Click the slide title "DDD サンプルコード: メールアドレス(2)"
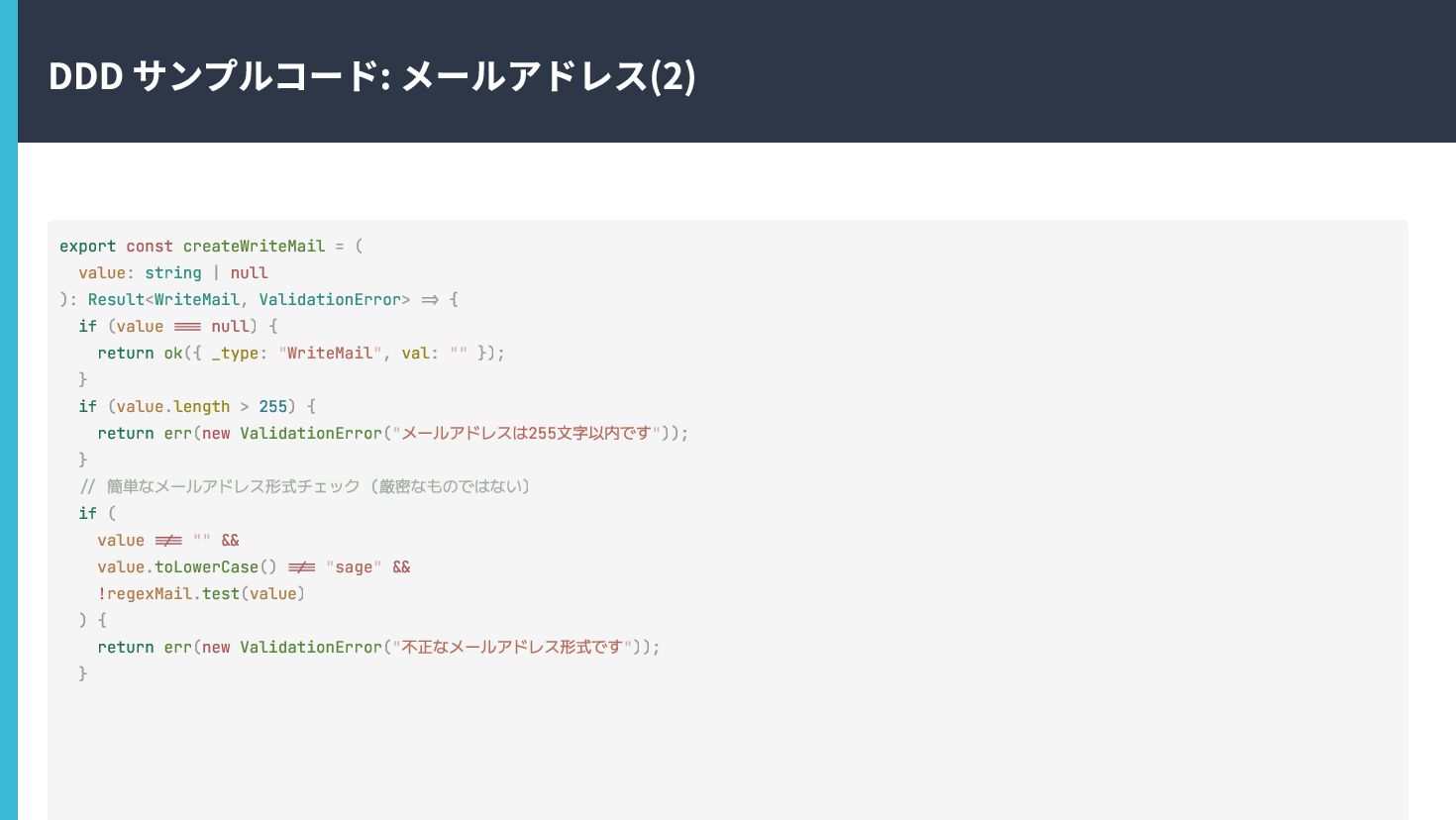The width and height of the screenshot is (1456, 820). click(x=371, y=76)
